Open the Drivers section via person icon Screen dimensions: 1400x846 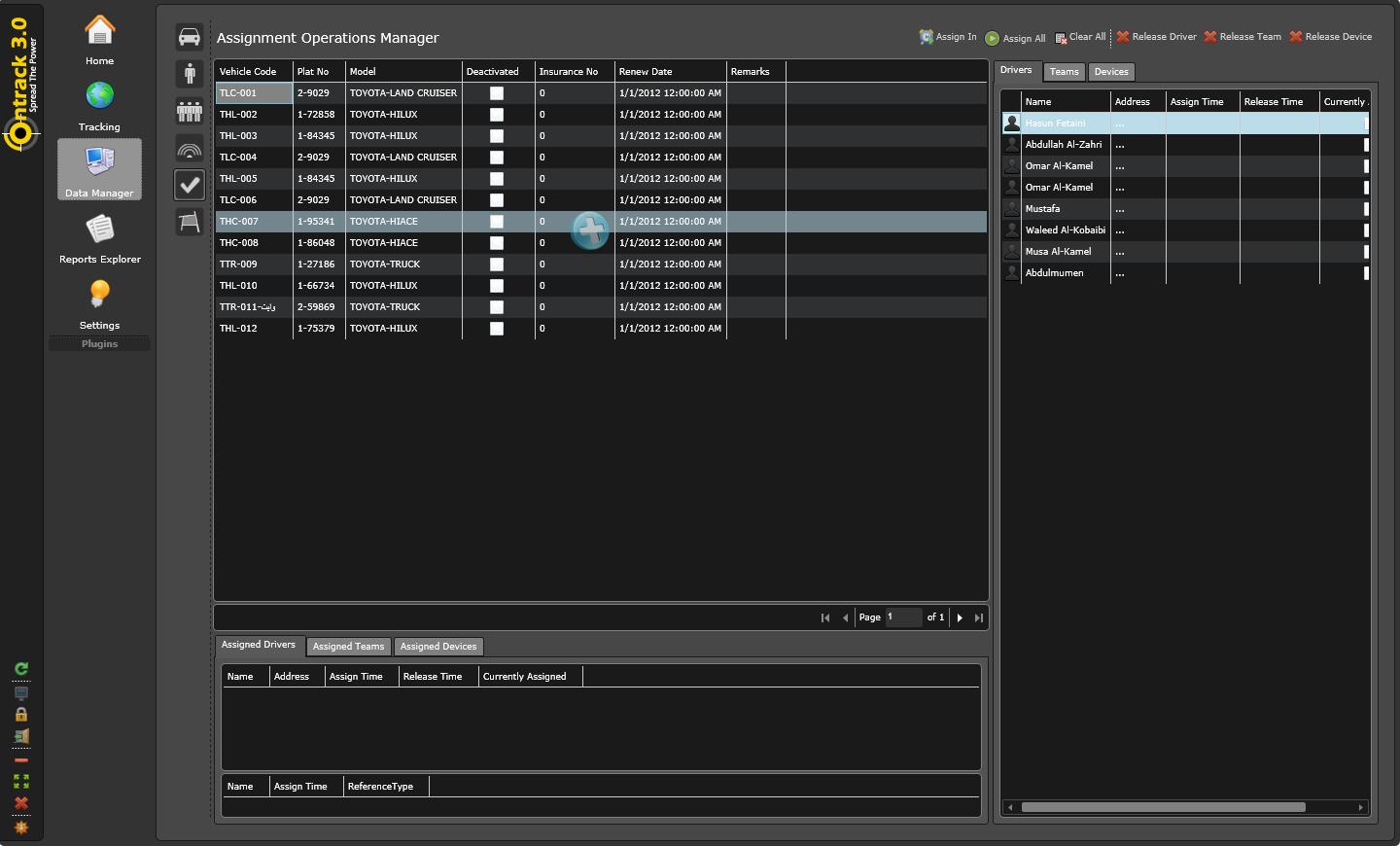coord(189,72)
